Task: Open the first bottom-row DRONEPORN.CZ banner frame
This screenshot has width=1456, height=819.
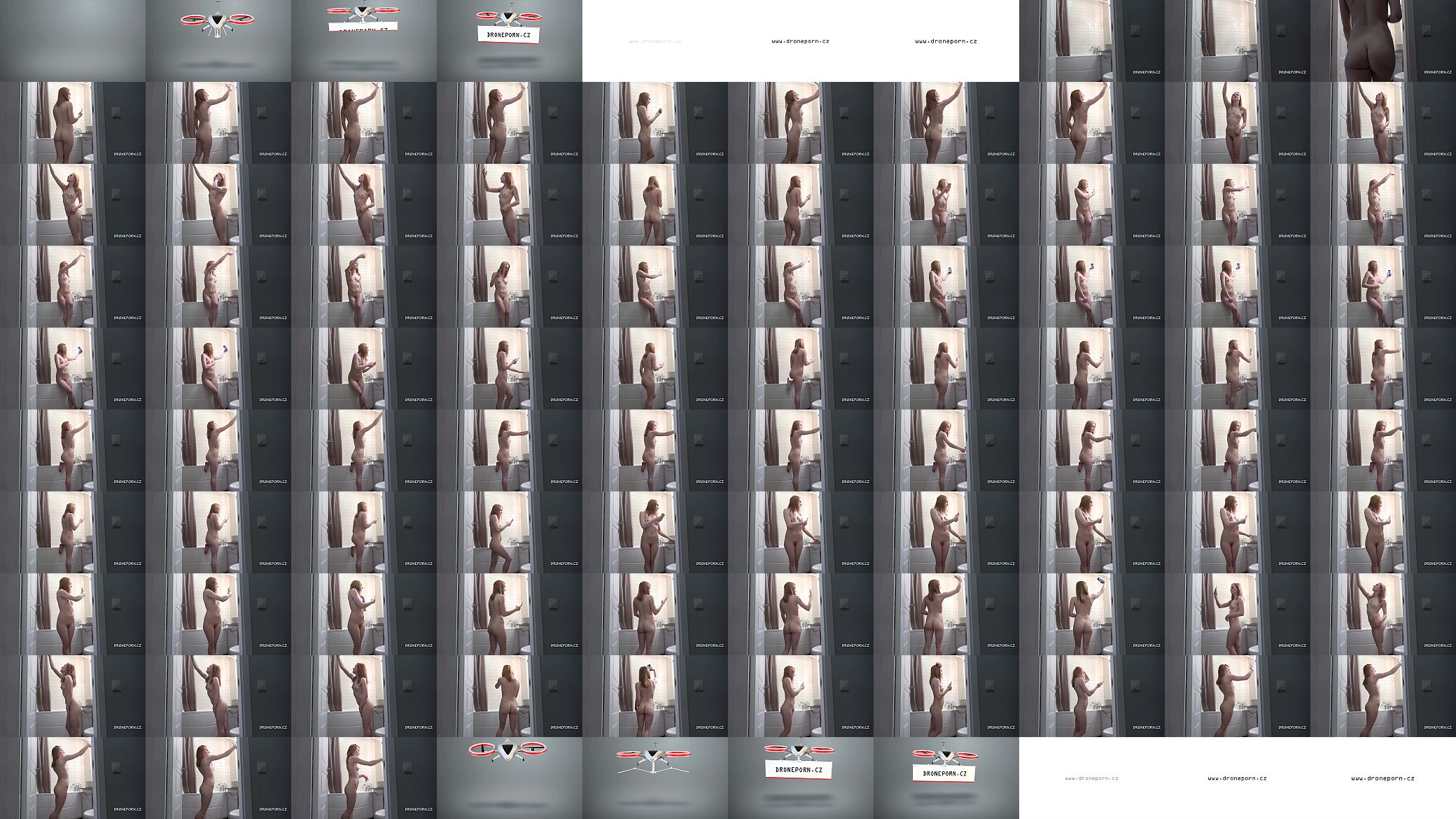Action: point(801,778)
